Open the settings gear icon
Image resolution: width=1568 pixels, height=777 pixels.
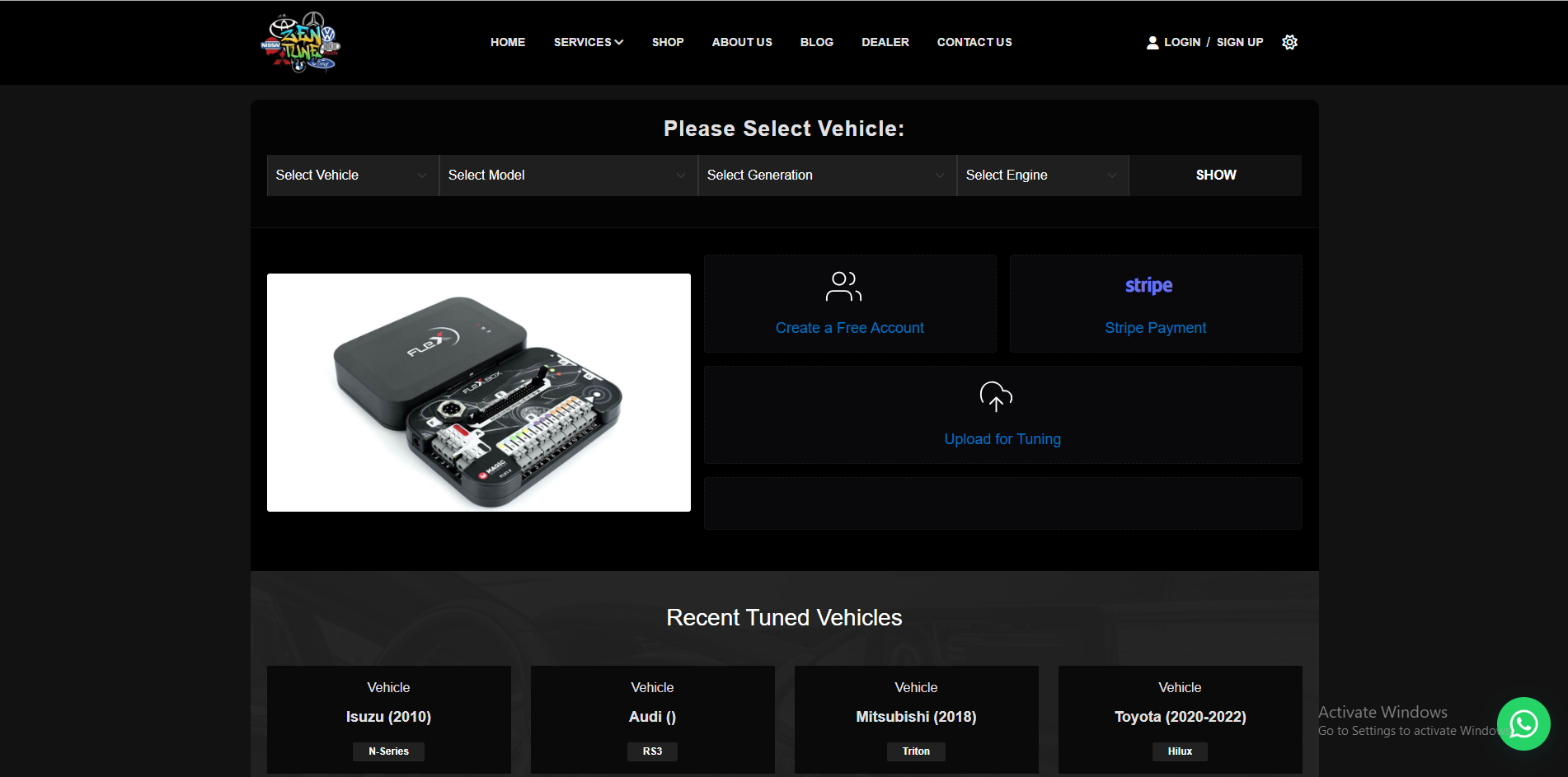coord(1289,42)
